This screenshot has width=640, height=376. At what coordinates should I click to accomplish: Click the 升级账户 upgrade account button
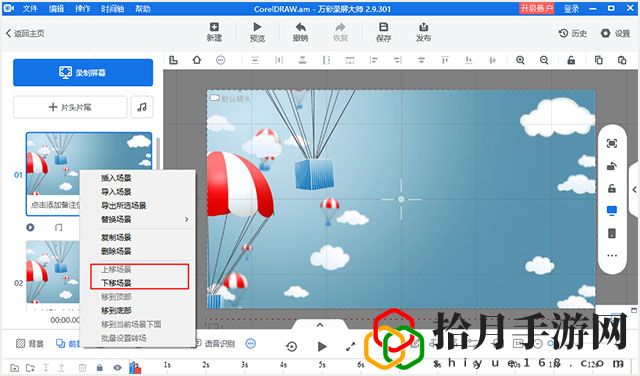(536, 8)
